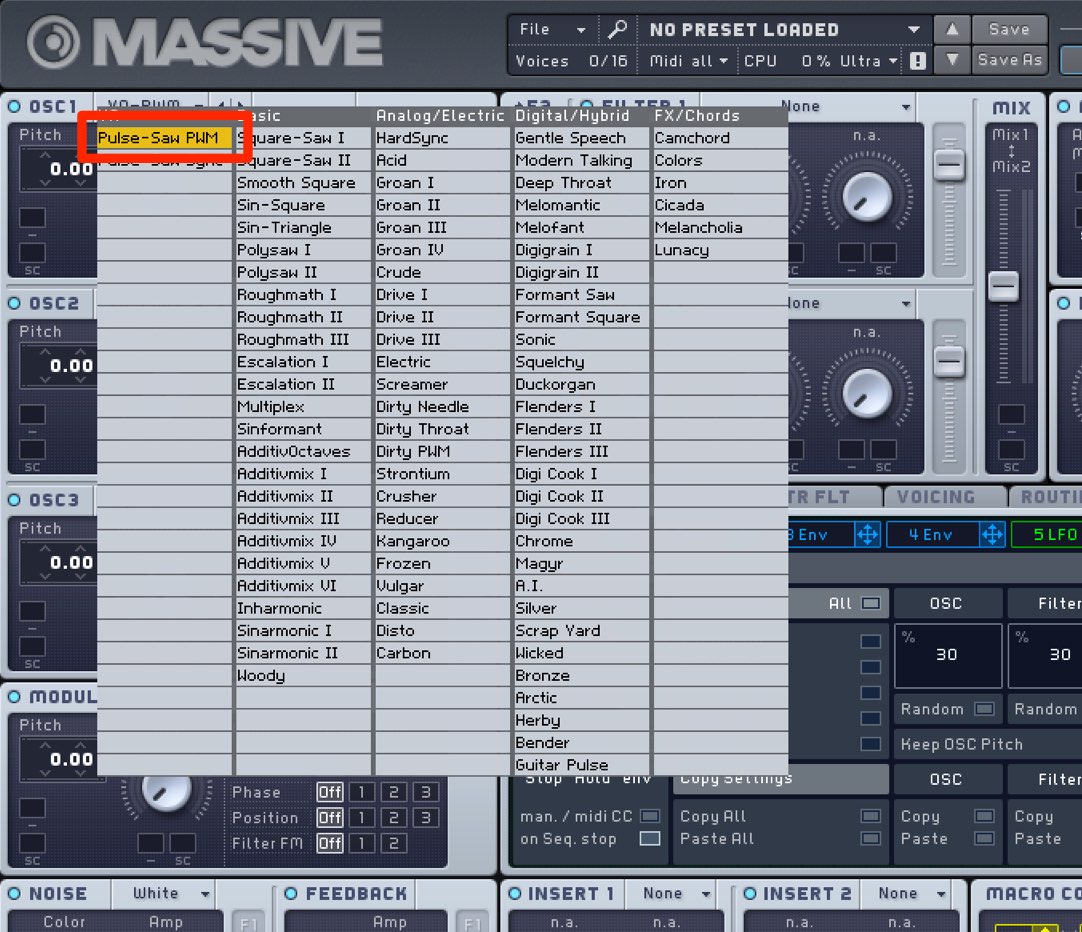Click the Save button
This screenshot has width=1082, height=932.
[x=1008, y=29]
